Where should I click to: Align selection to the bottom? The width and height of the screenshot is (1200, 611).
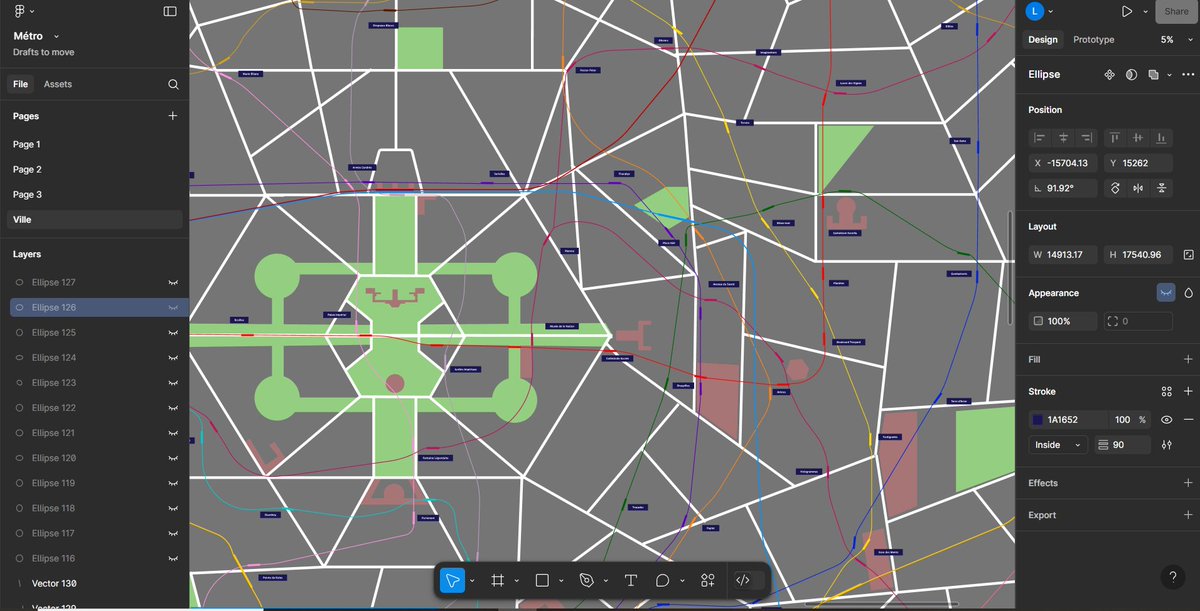pos(1161,137)
